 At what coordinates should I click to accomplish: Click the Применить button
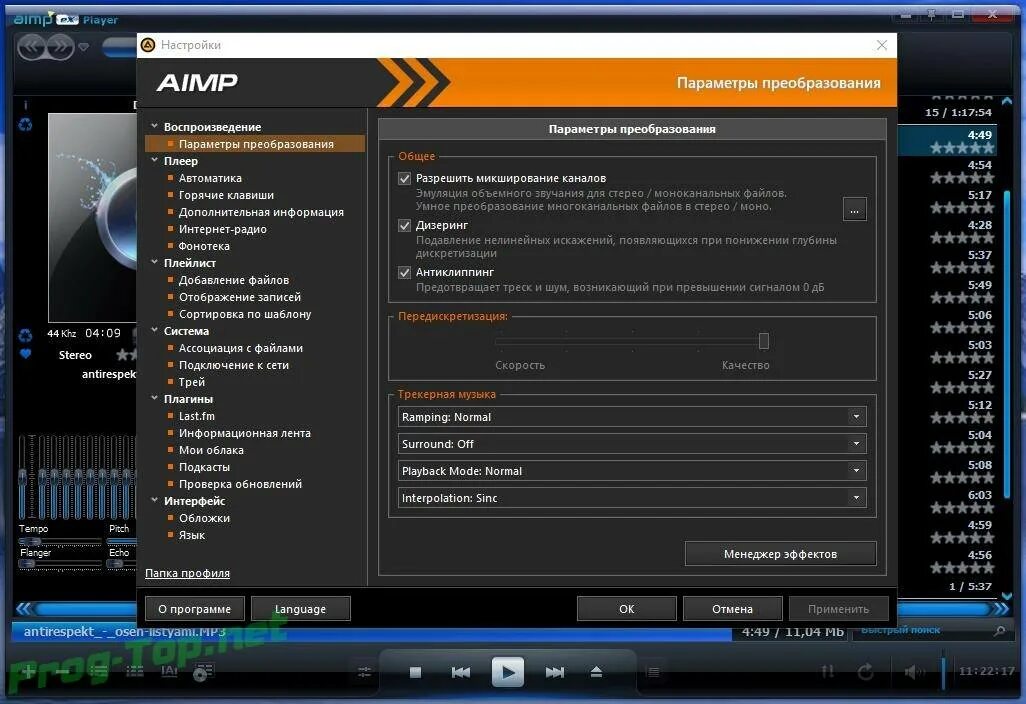(838, 608)
